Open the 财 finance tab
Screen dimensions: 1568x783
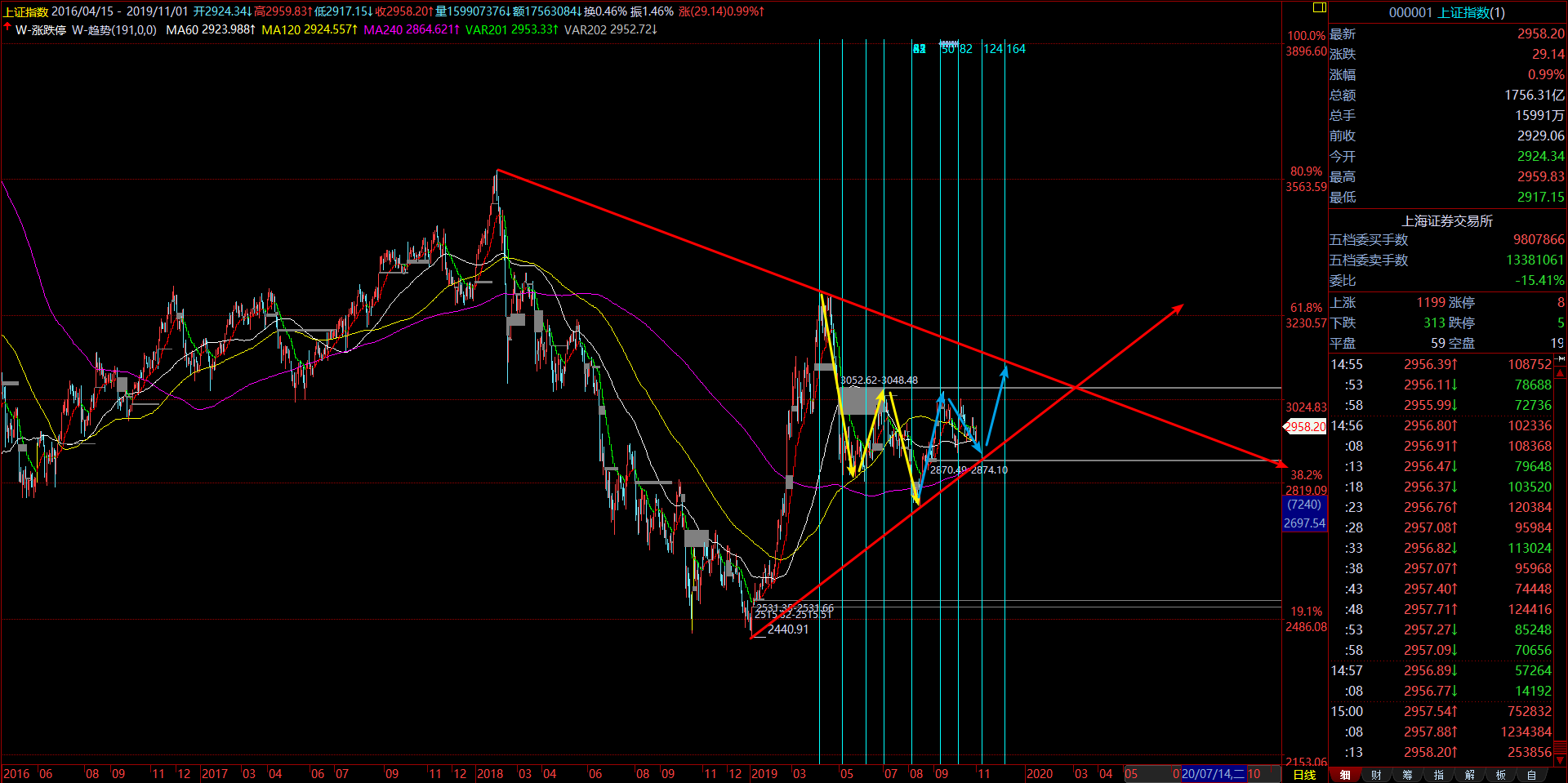pos(1376,775)
